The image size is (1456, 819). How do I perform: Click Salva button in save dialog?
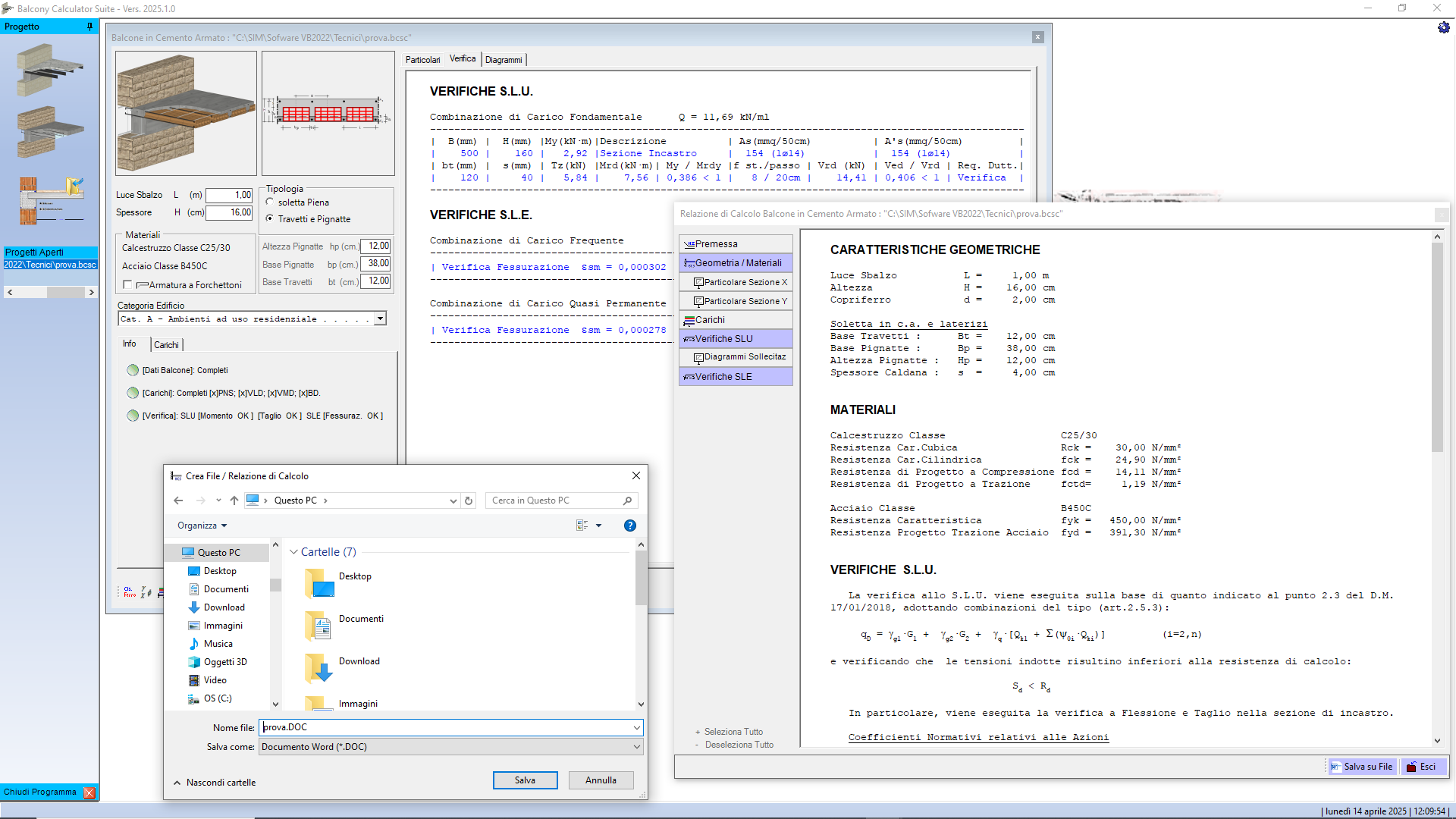click(x=525, y=780)
